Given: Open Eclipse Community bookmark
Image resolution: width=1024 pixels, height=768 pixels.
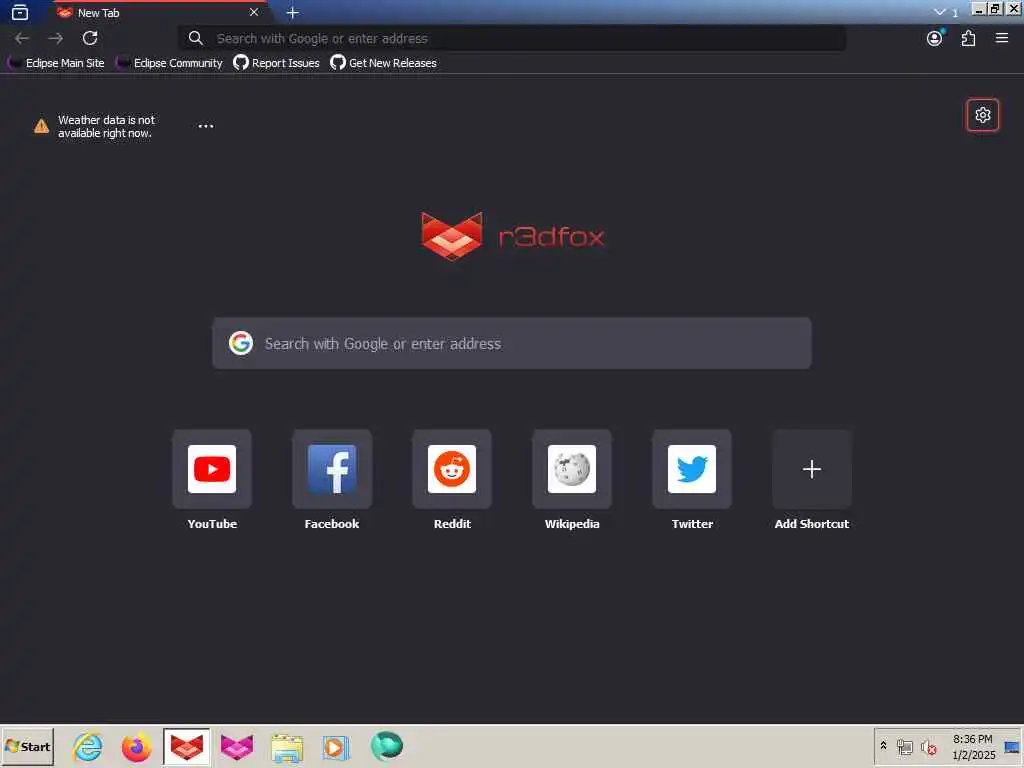Looking at the screenshot, I should point(169,63).
